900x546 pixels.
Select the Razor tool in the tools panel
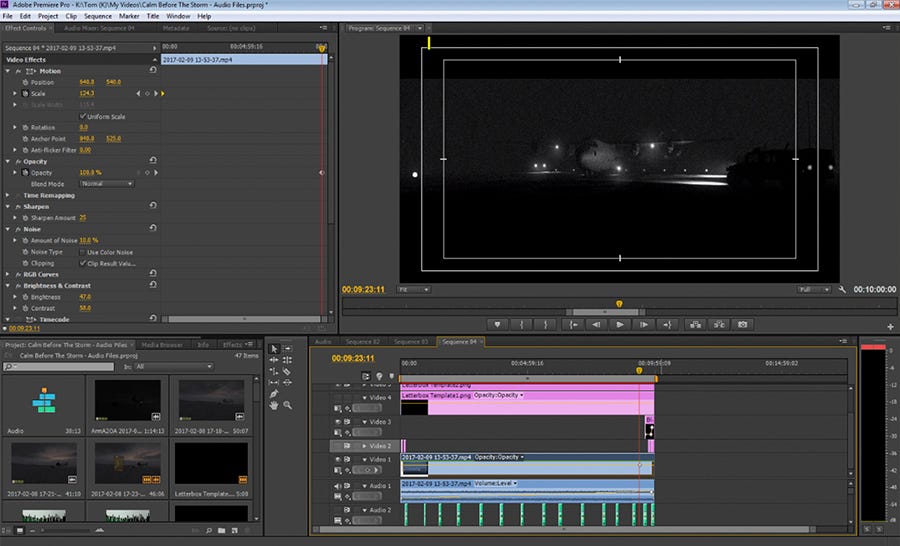[287, 371]
